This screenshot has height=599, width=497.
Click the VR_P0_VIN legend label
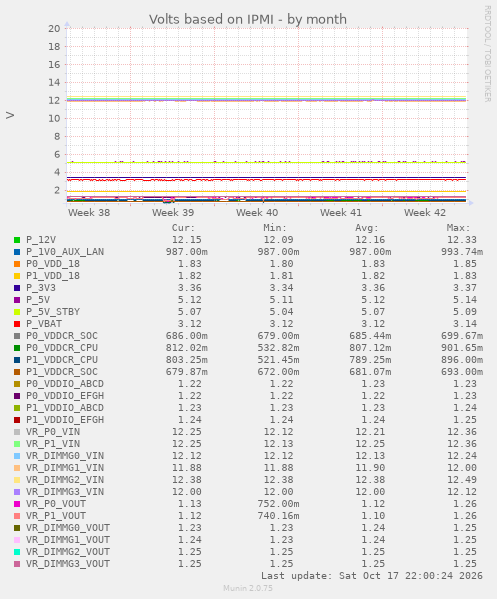tap(53, 432)
